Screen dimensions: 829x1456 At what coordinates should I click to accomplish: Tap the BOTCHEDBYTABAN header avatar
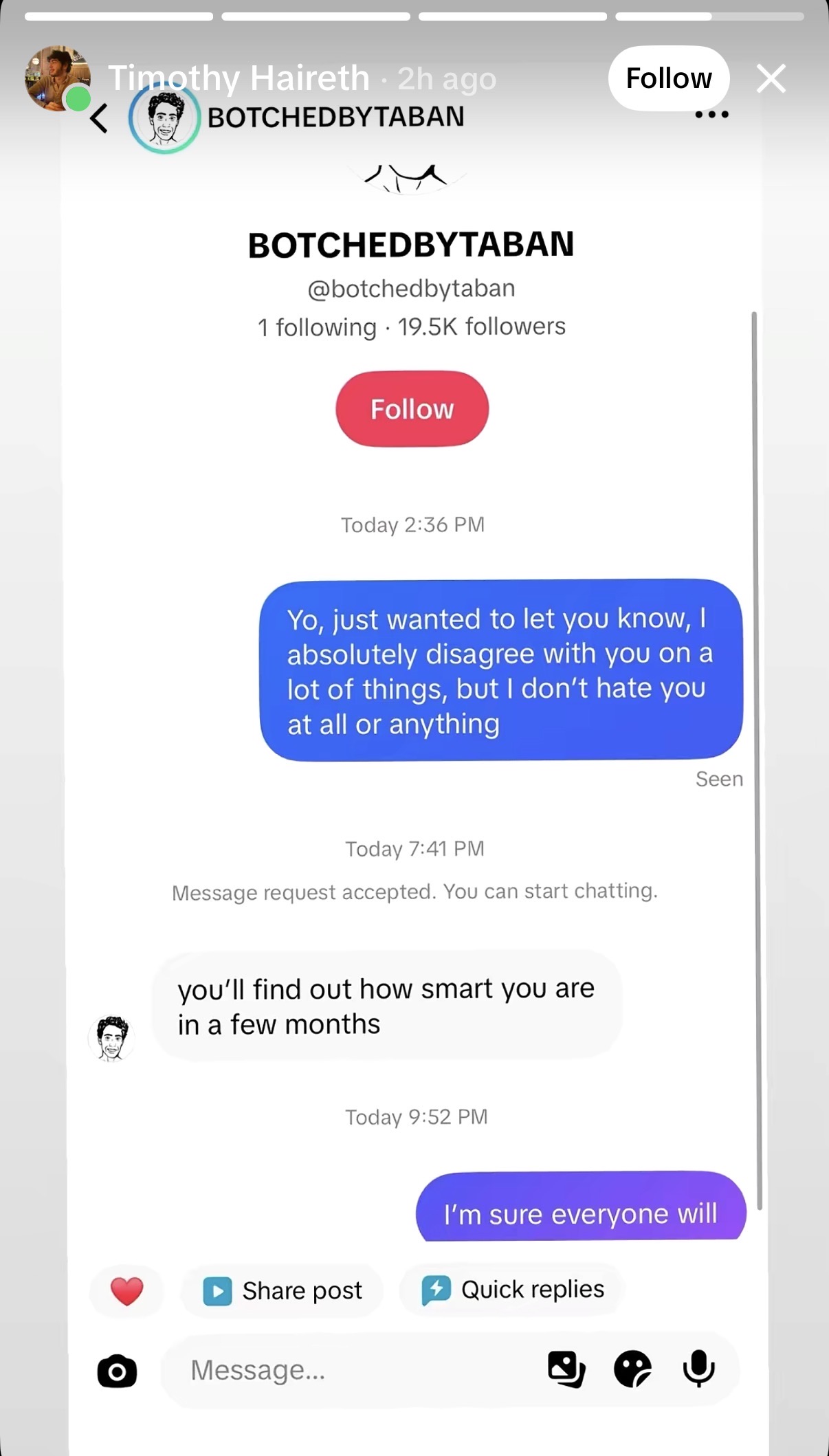pos(164,118)
